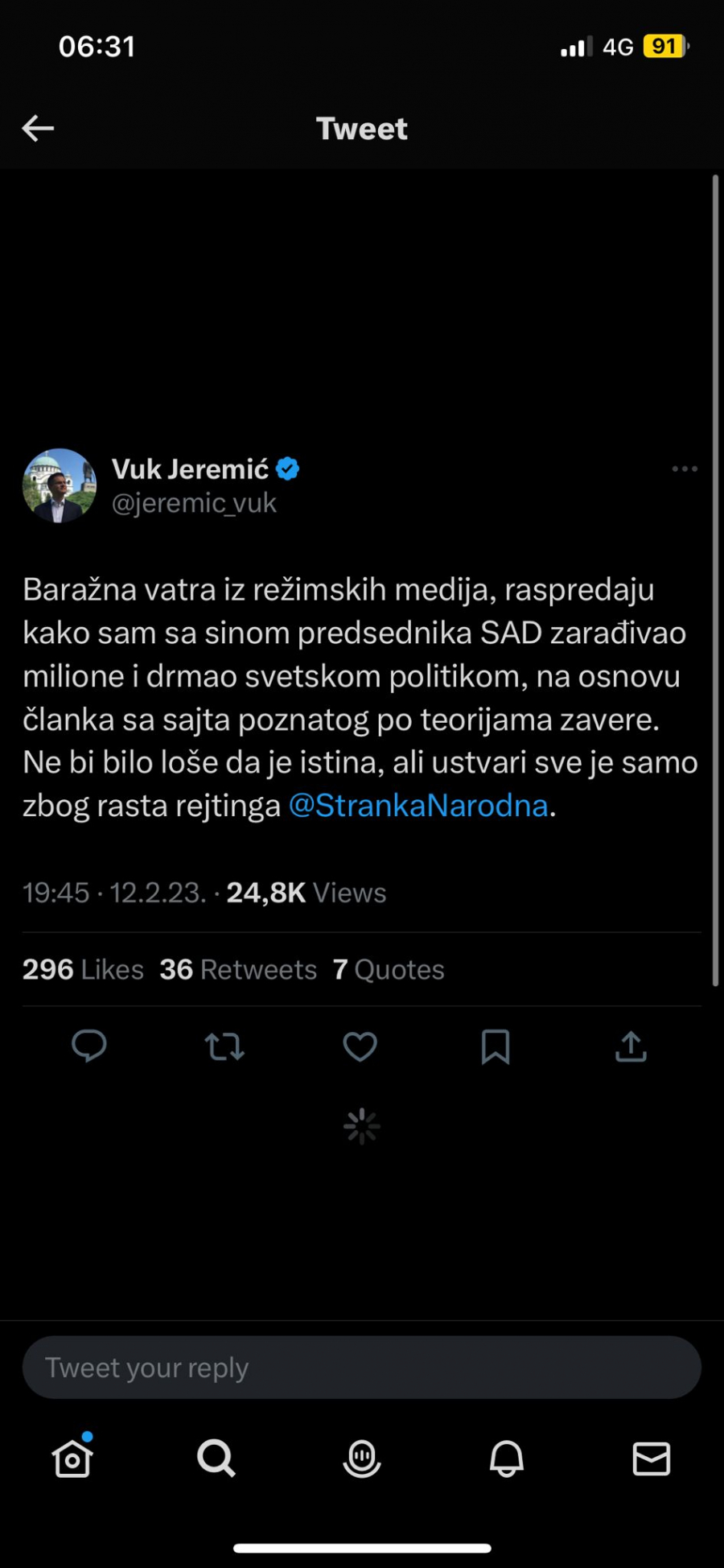Tap the @StrankaNarodna mention link
This screenshot has width=724, height=1568.
(418, 805)
